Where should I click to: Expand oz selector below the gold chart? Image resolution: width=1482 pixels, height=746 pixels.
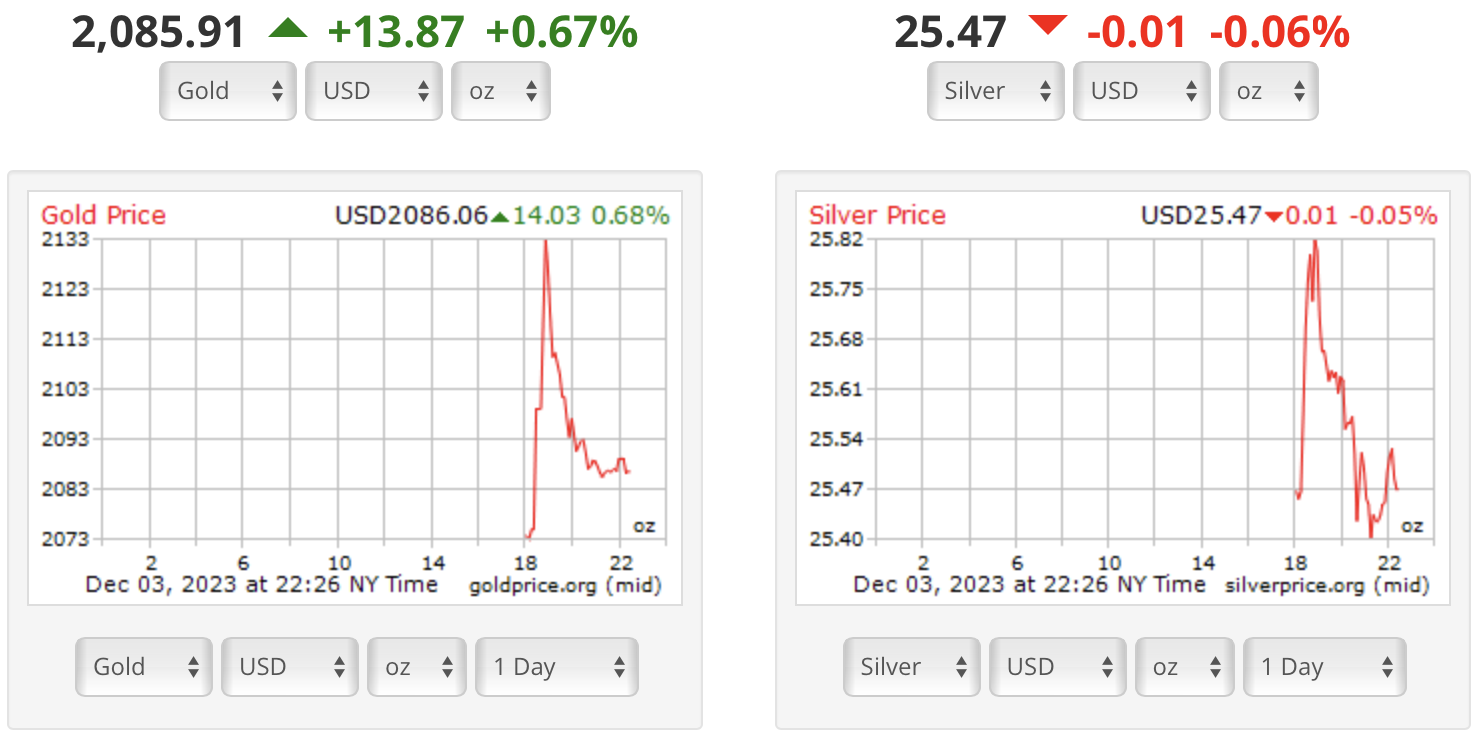coord(418,667)
